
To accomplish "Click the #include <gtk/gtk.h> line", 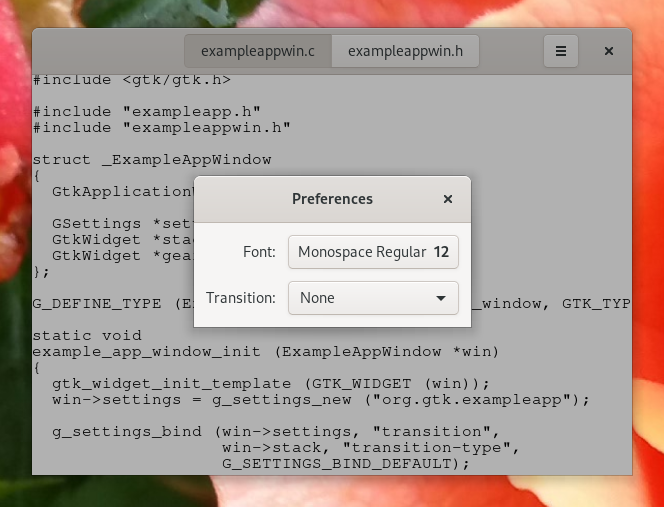I will [132, 80].
